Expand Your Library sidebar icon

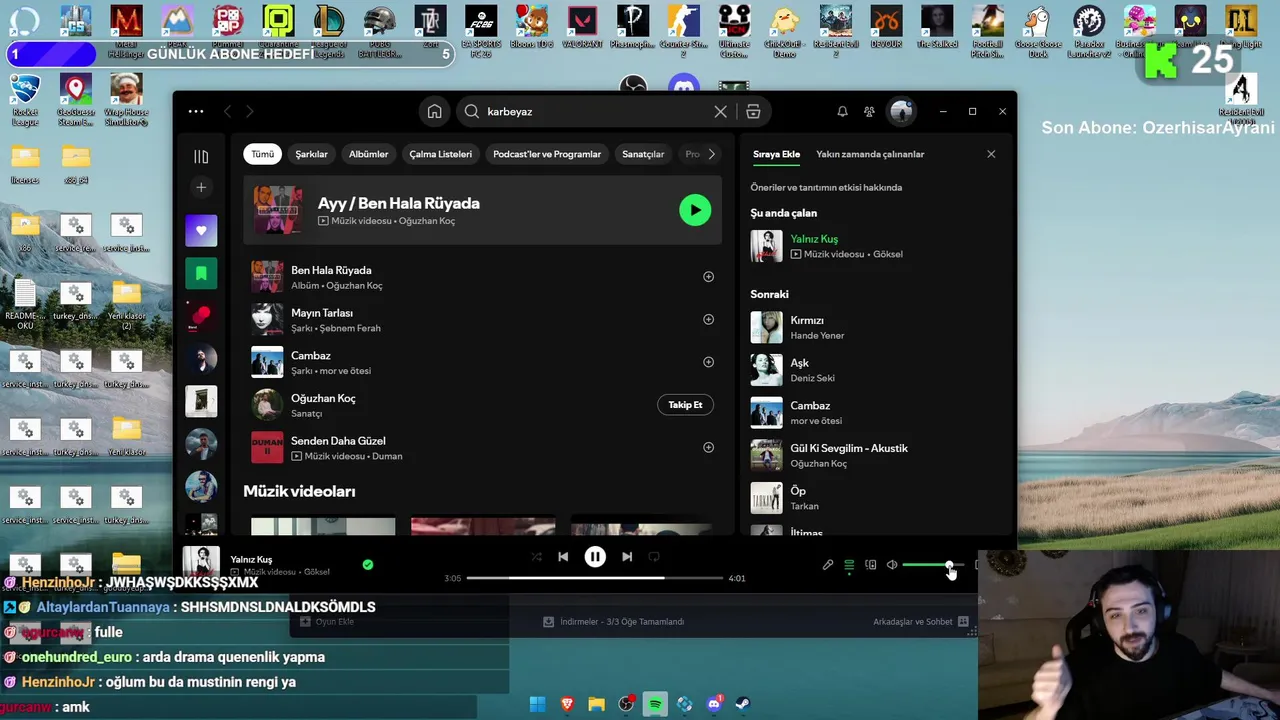tap(201, 156)
